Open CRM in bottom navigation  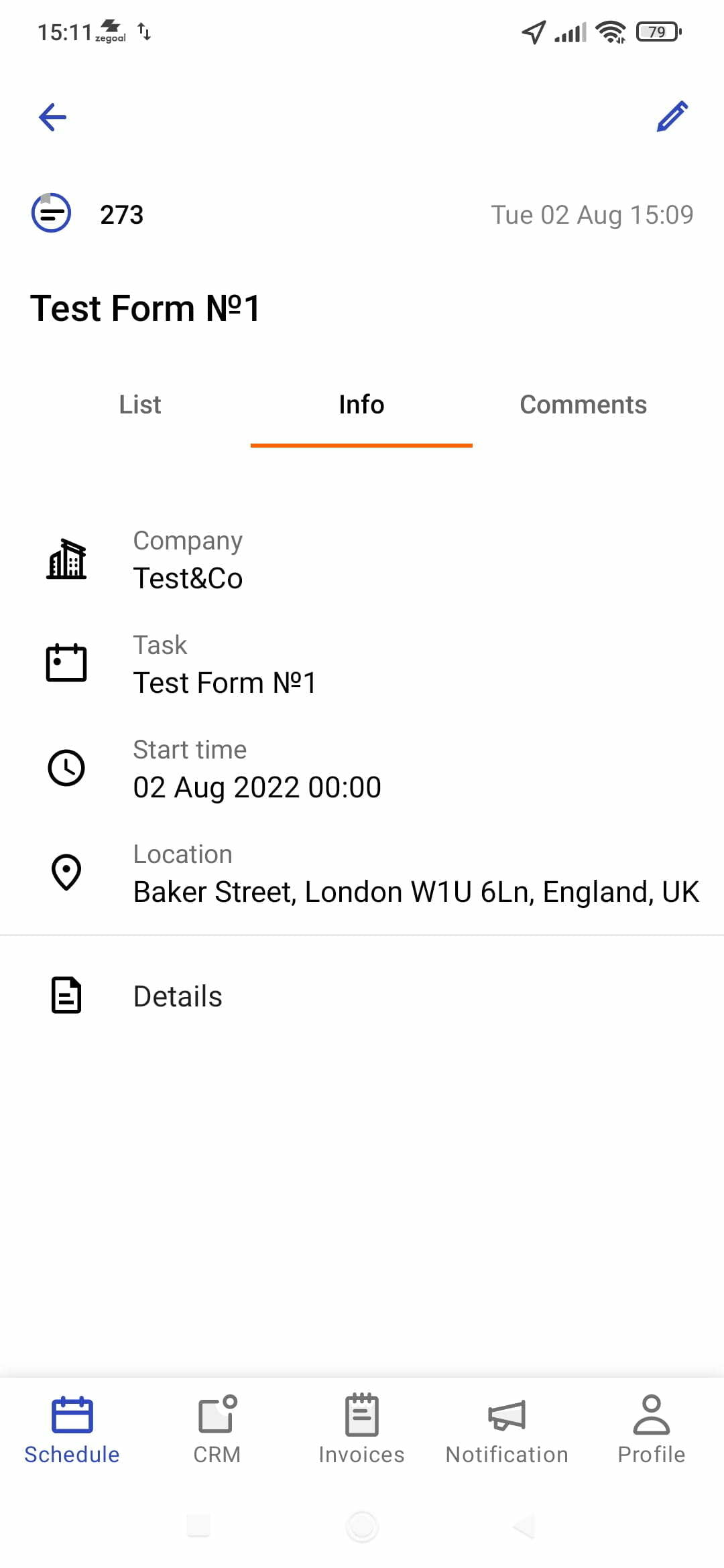pyautogui.click(x=217, y=1430)
